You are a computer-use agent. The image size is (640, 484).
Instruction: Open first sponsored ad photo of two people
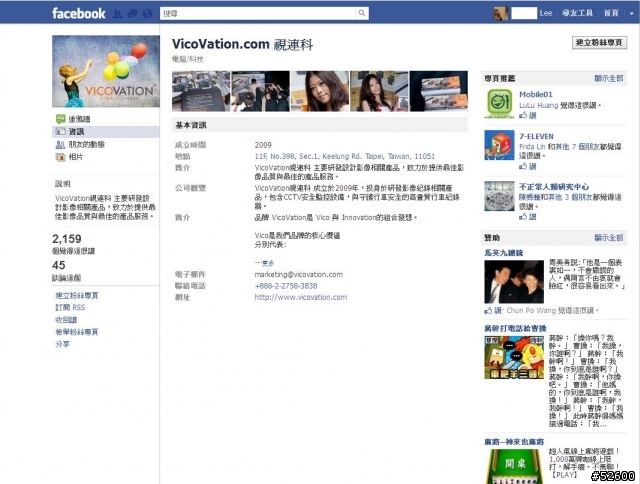coord(514,282)
